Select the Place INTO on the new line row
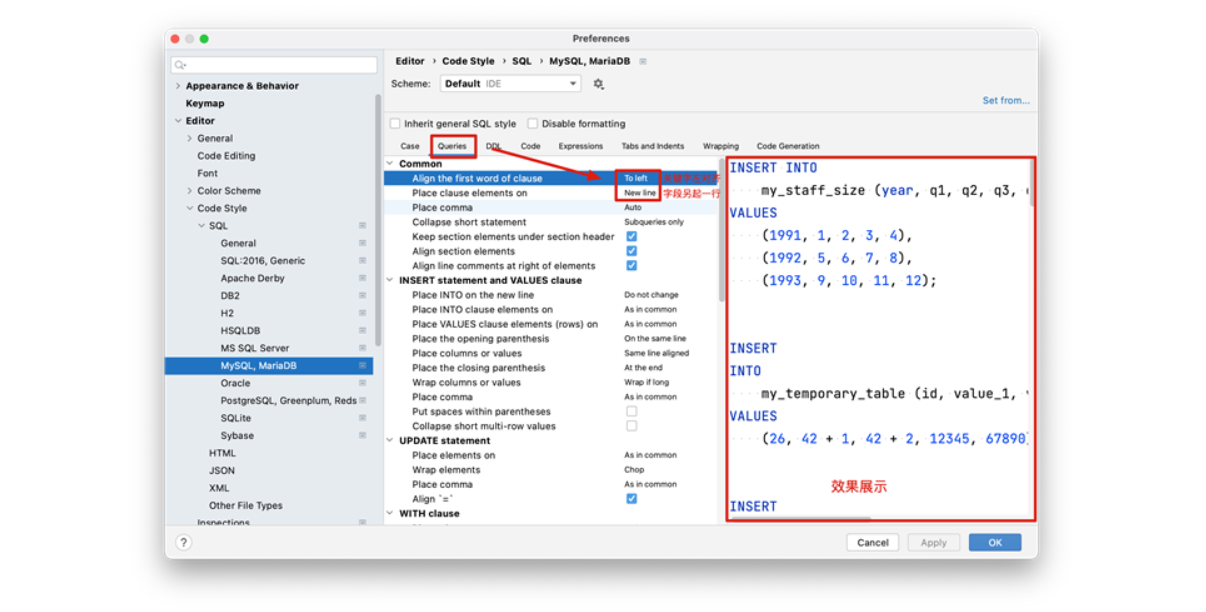The width and height of the screenshot is (1206, 612). click(x=551, y=295)
